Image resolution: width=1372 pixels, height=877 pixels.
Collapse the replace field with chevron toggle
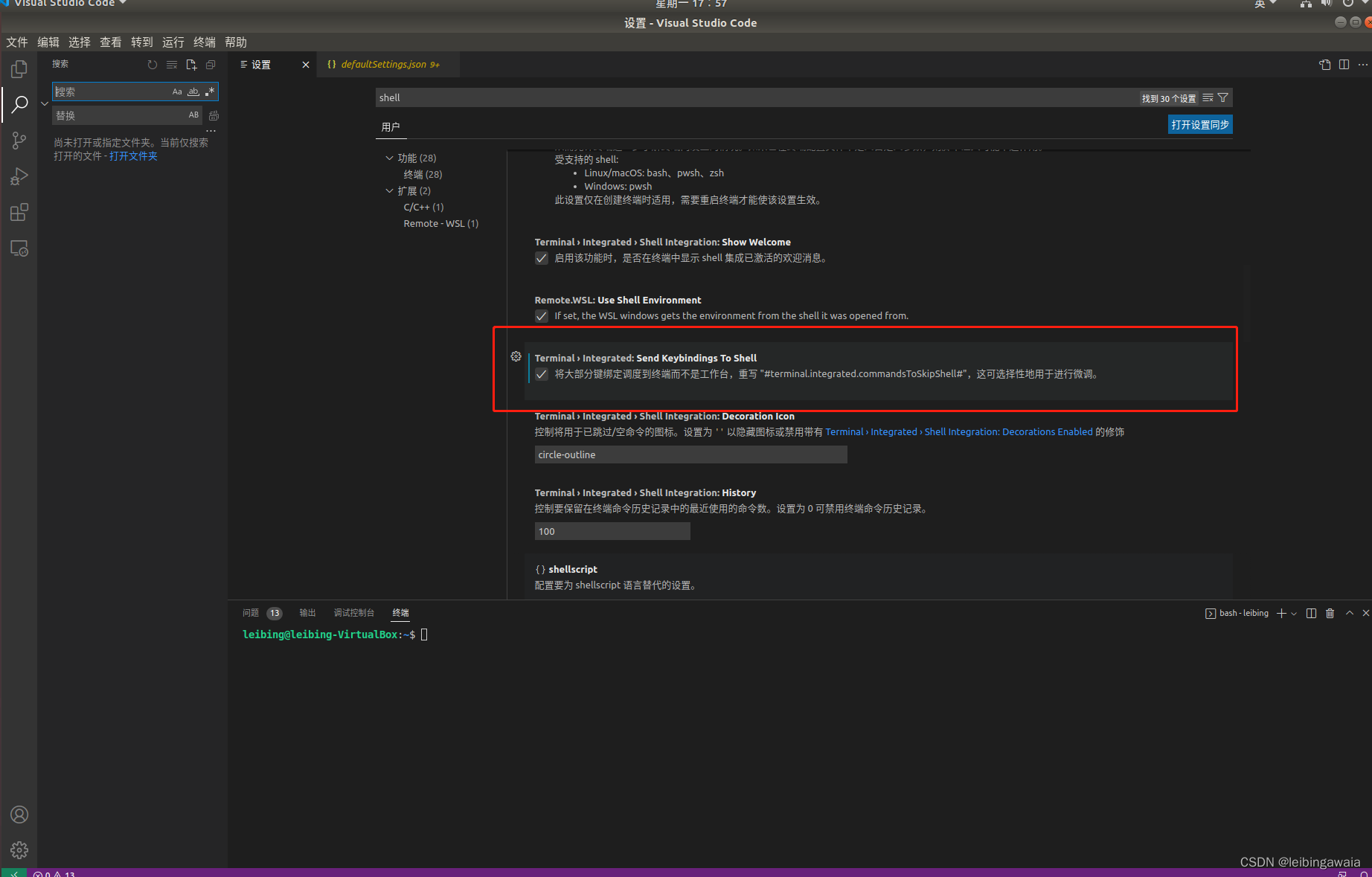45,103
